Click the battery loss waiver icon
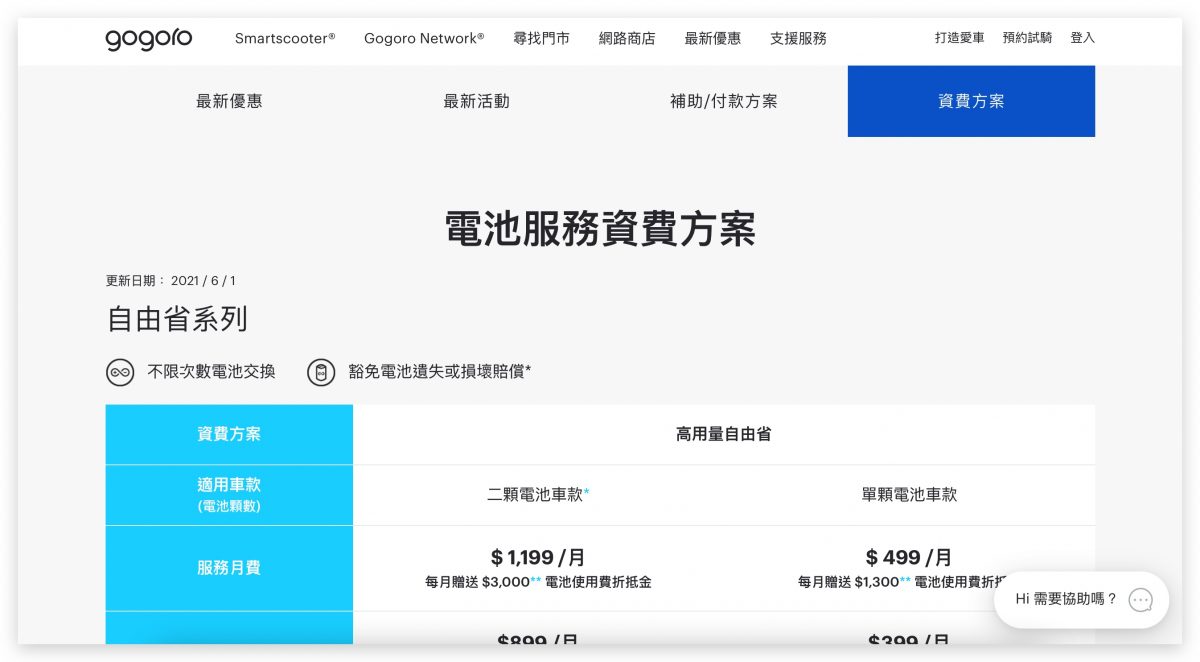This screenshot has height=662, width=1200. point(321,372)
